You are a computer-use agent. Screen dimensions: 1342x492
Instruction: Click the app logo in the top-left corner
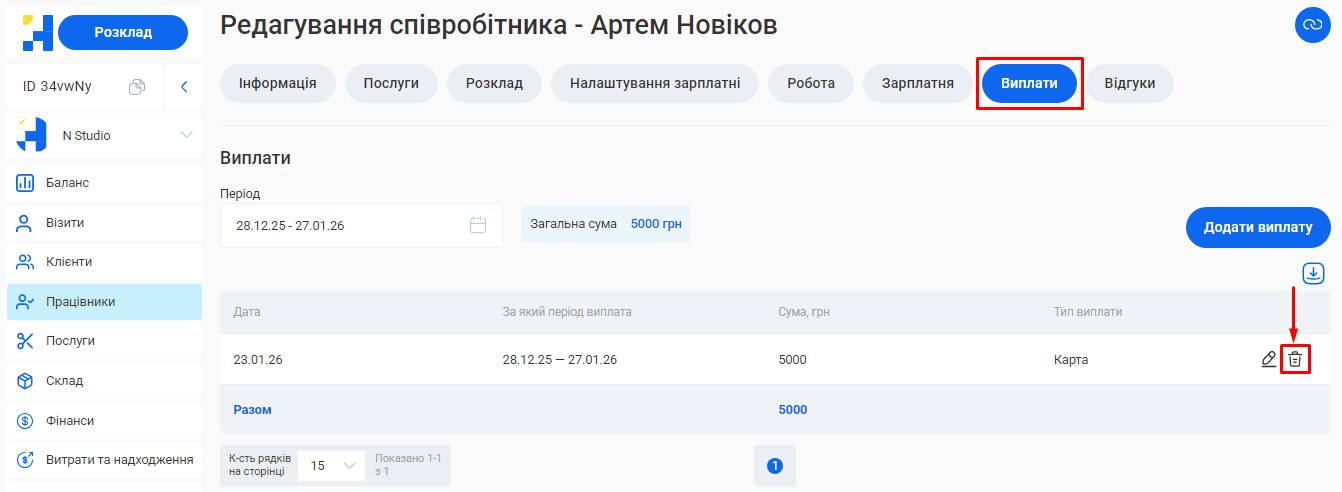[36, 32]
